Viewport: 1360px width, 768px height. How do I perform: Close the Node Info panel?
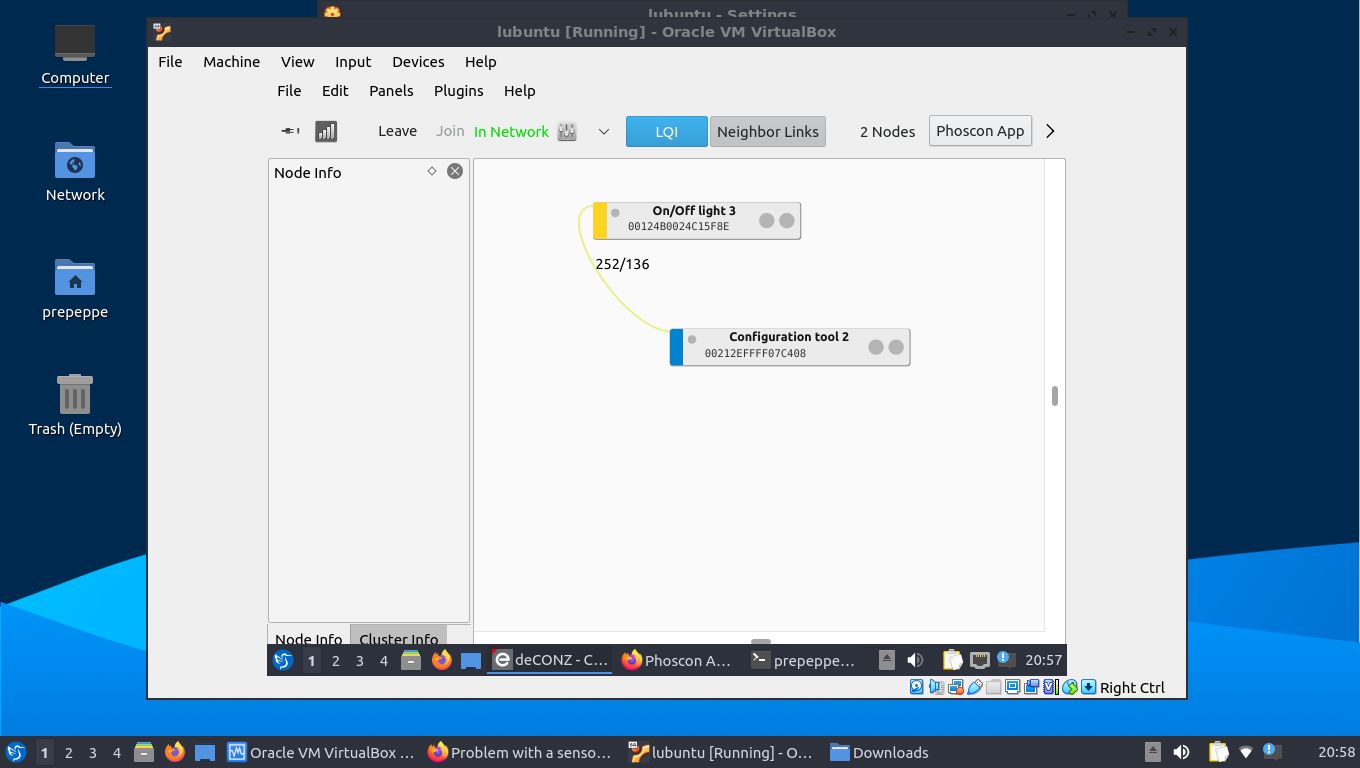(x=455, y=171)
